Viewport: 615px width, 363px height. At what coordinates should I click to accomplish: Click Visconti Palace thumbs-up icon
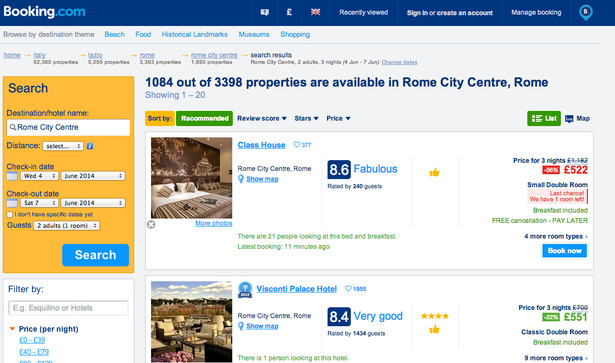[x=434, y=330]
